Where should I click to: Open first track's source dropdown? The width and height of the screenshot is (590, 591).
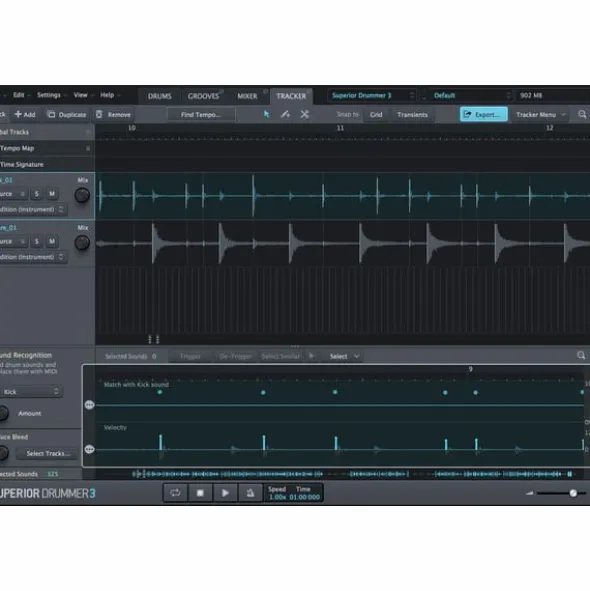(x=13, y=194)
